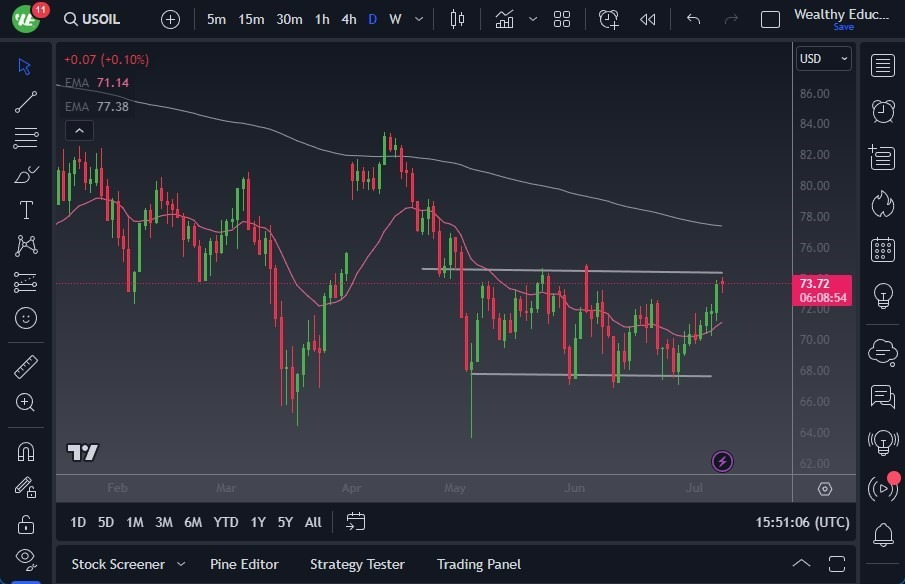
Task: Set date range to YTD
Action: pos(226,522)
